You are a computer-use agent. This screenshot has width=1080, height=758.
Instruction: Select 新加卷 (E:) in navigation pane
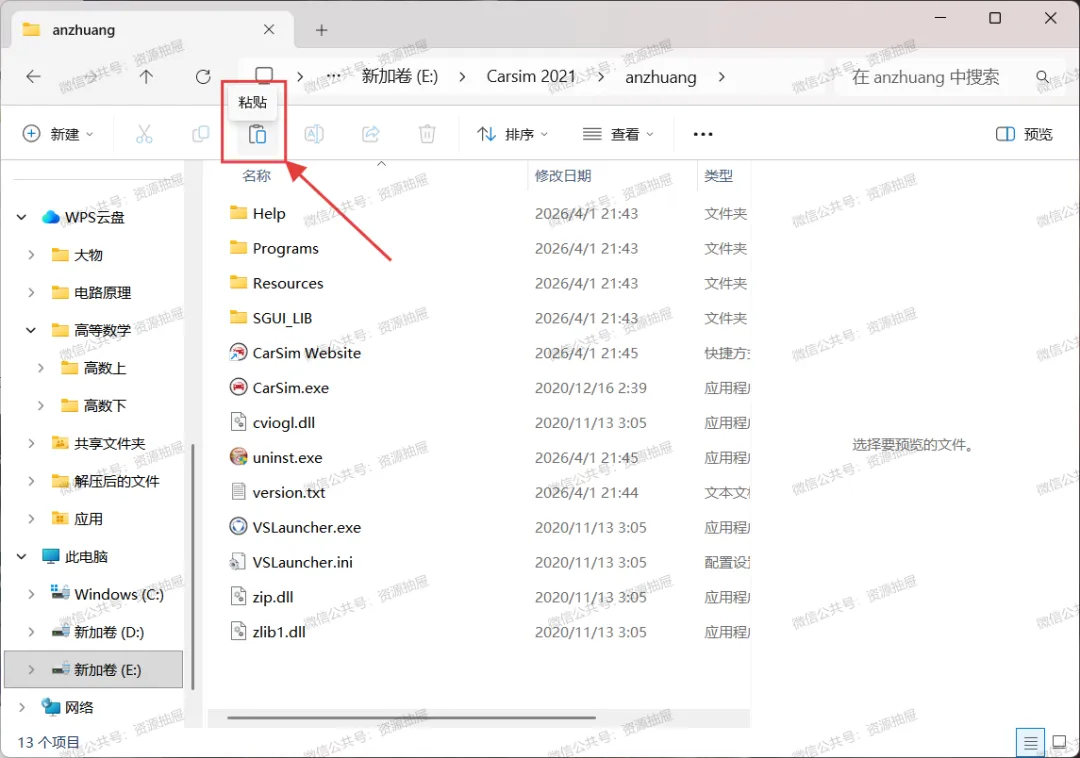point(94,670)
